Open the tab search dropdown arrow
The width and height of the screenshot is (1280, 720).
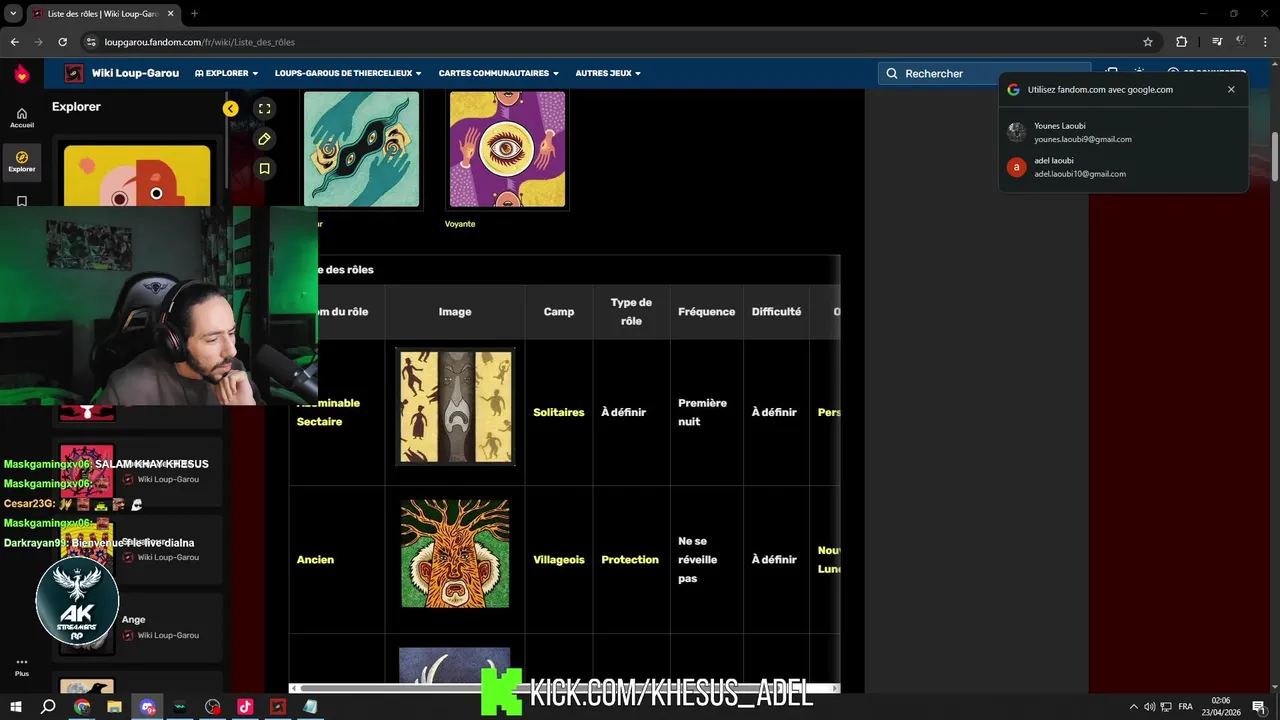[13, 14]
